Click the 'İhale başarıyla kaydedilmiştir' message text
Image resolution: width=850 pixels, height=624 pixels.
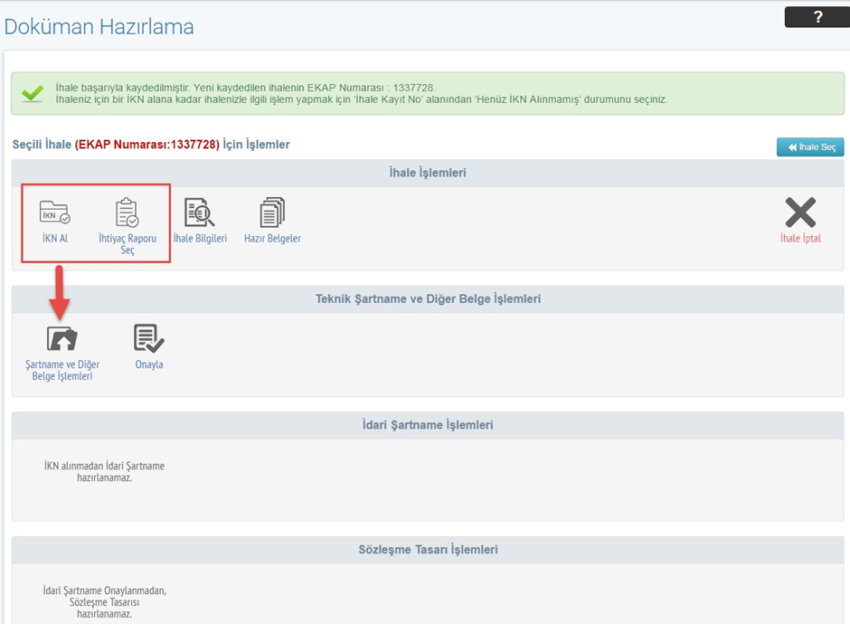pyautogui.click(x=245, y=88)
